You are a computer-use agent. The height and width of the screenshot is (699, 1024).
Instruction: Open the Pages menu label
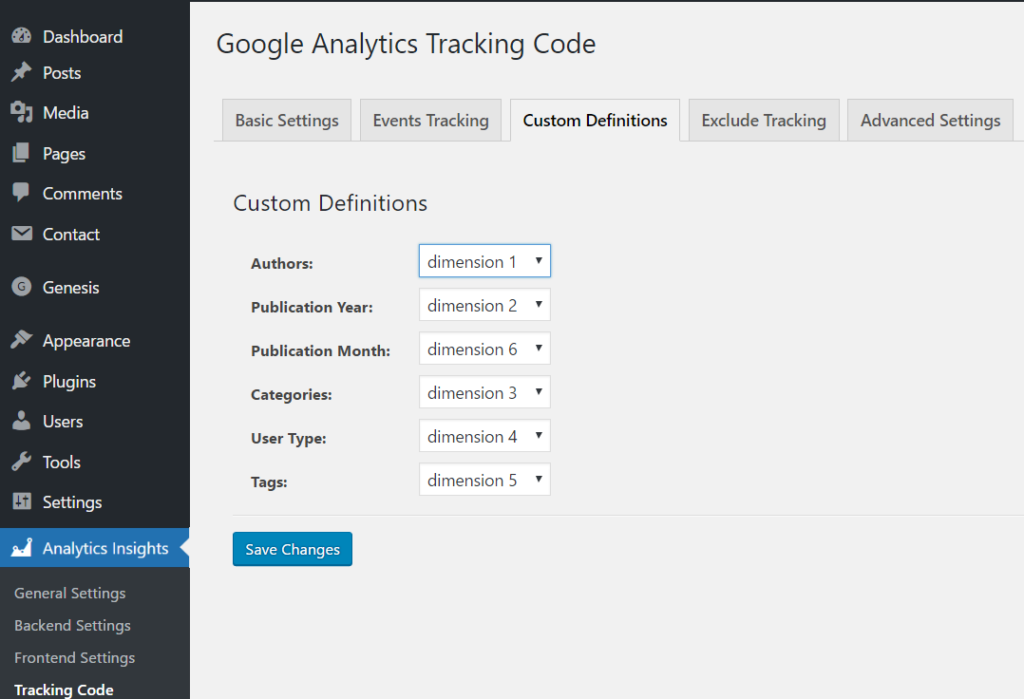[x=64, y=154]
